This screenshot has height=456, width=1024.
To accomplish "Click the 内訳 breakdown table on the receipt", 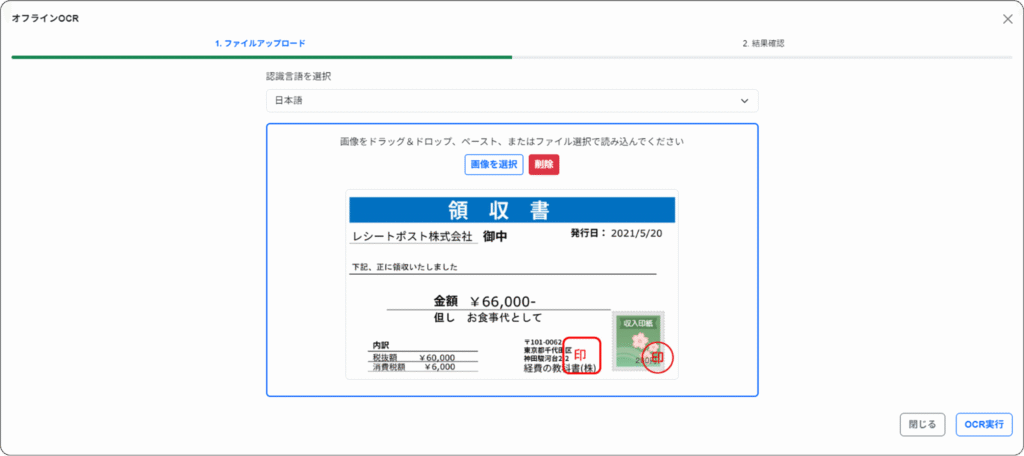I will [423, 357].
